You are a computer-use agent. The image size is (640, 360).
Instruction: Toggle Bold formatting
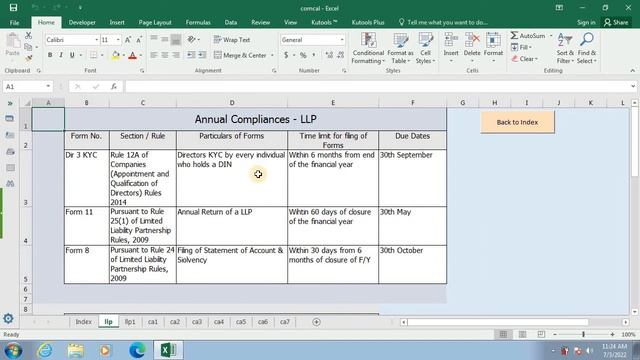[x=50, y=55]
